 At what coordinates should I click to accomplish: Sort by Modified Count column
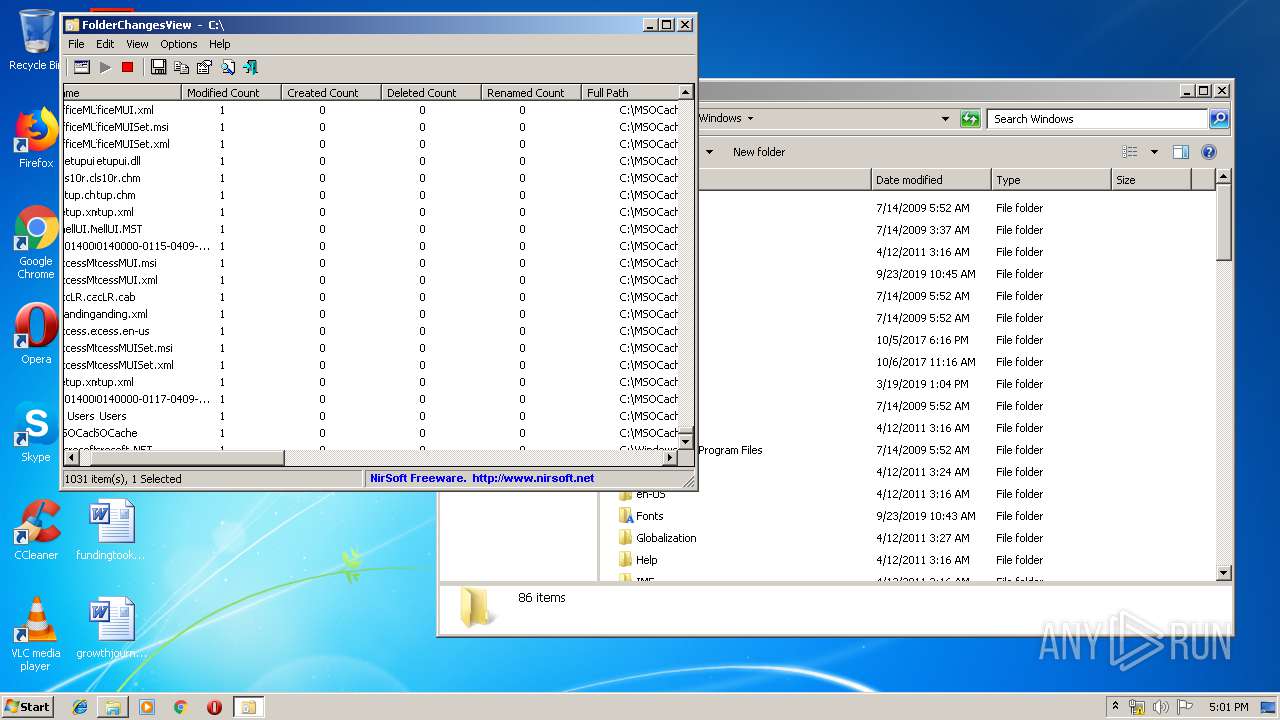click(231, 92)
